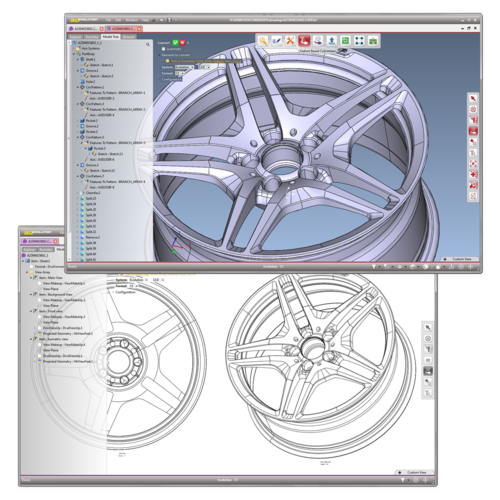The width and height of the screenshot is (500, 500).
Task: Click the blue upload arrow icon
Action: coord(331,41)
